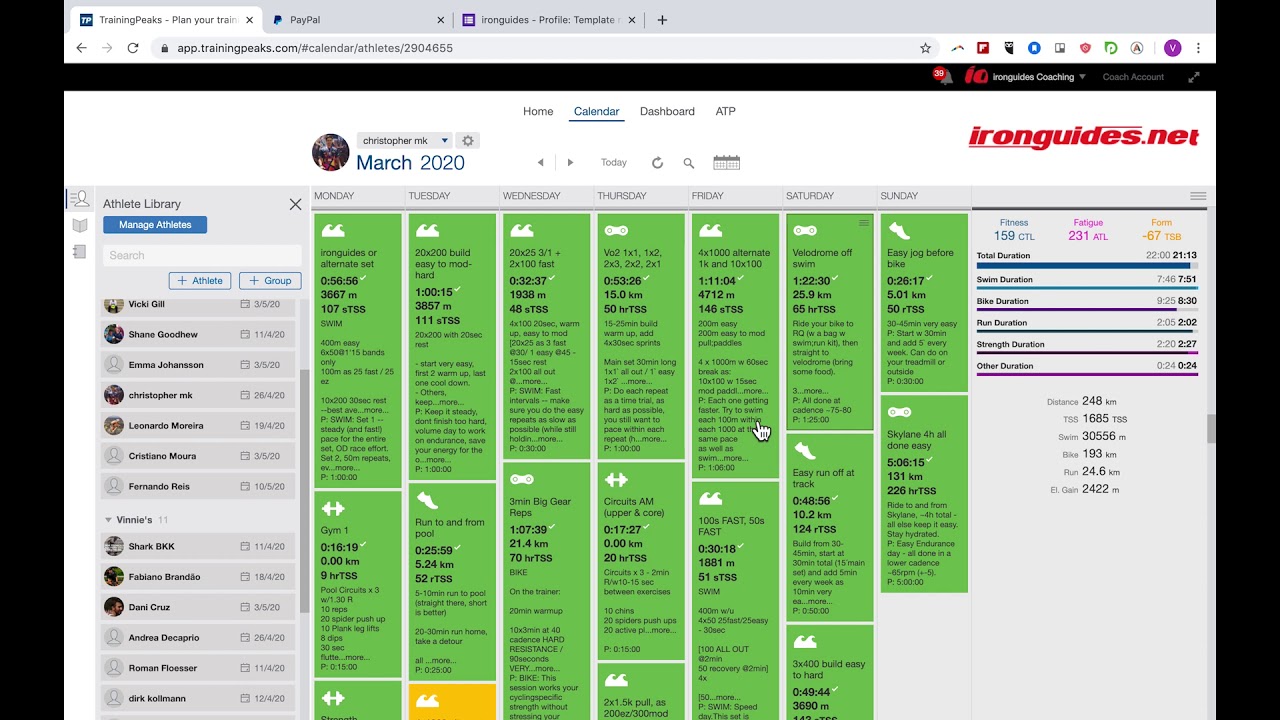The height and width of the screenshot is (720, 1280).
Task: Open the Athlete Library sidebar icon
Action: [80, 199]
